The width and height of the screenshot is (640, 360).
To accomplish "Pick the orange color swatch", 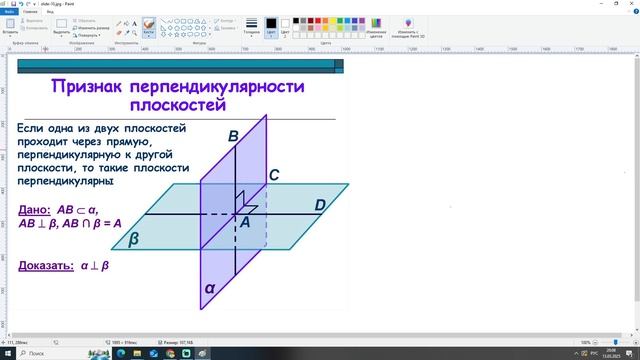I will [x=325, y=21].
